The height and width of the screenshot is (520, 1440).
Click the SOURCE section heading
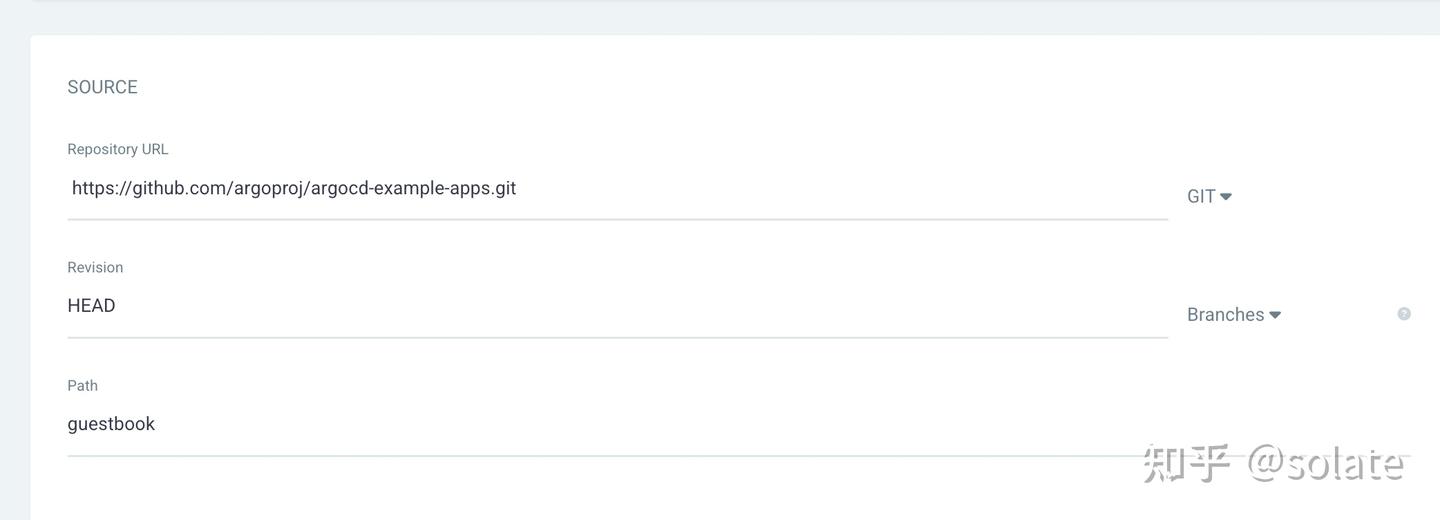[102, 87]
